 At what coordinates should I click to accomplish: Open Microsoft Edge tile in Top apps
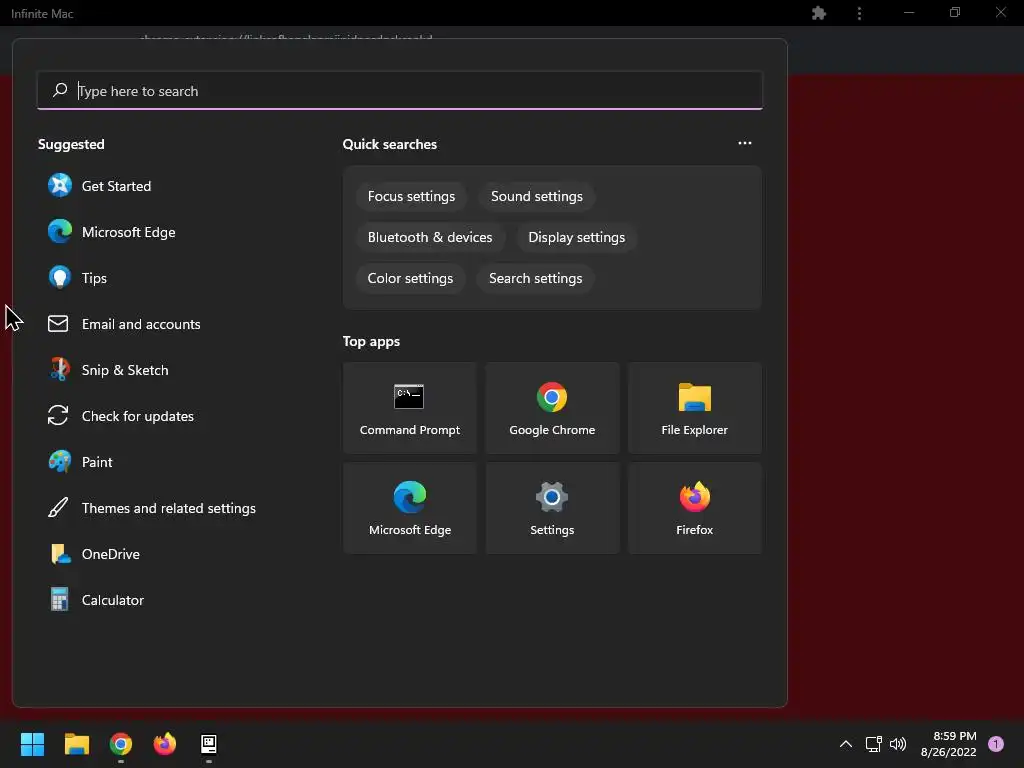410,508
